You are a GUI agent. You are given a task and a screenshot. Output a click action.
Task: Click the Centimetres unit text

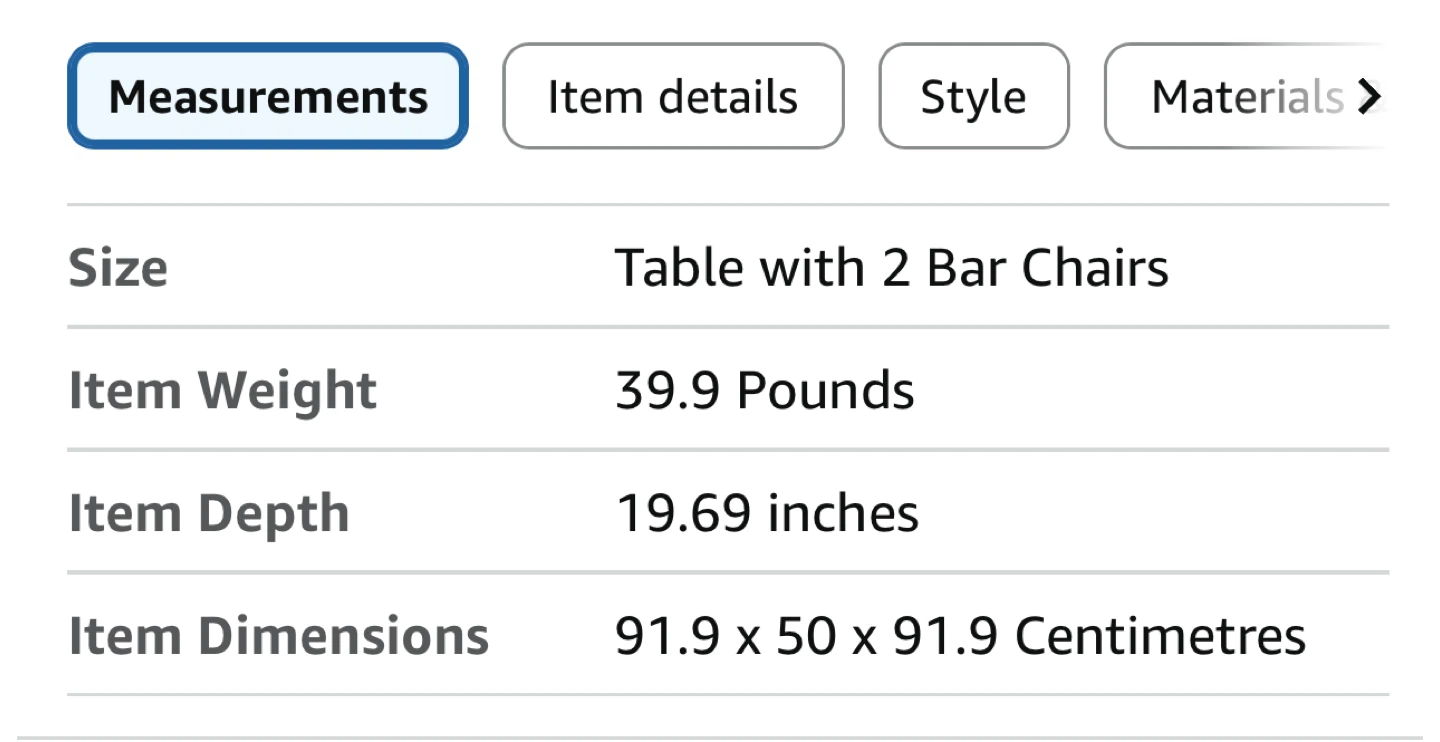click(1160, 636)
